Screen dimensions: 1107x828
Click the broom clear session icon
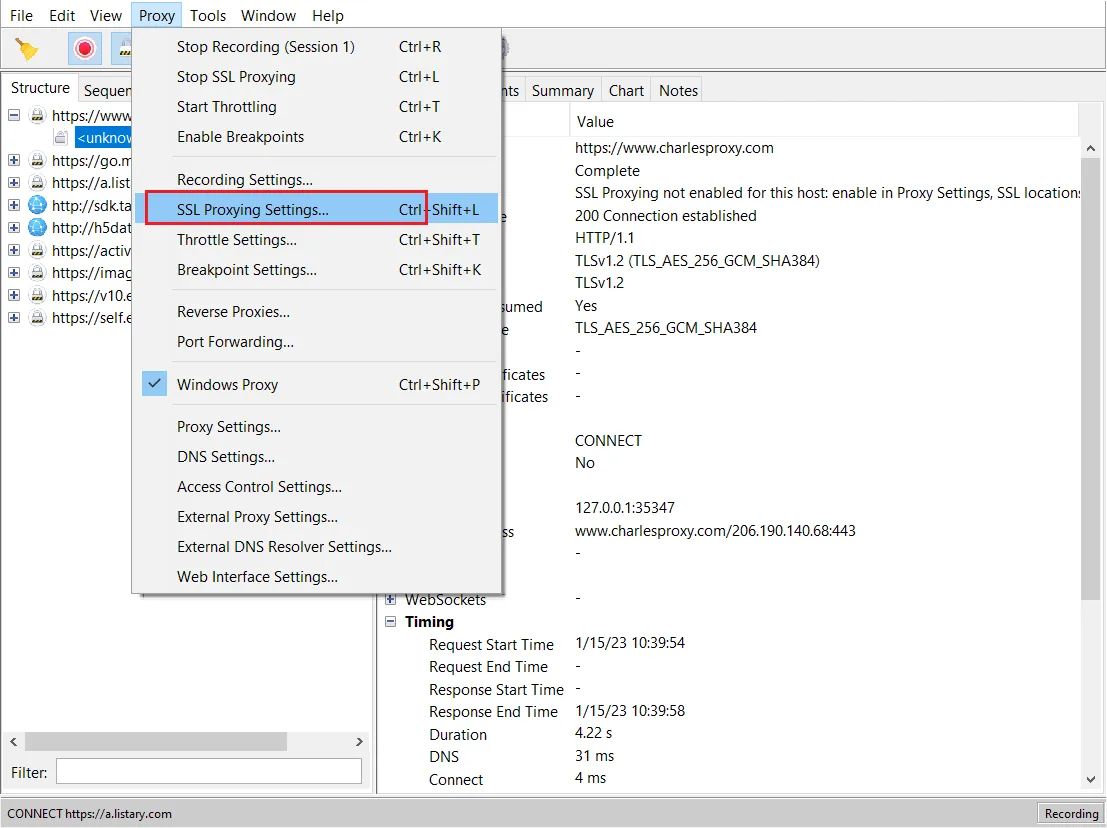[27, 49]
